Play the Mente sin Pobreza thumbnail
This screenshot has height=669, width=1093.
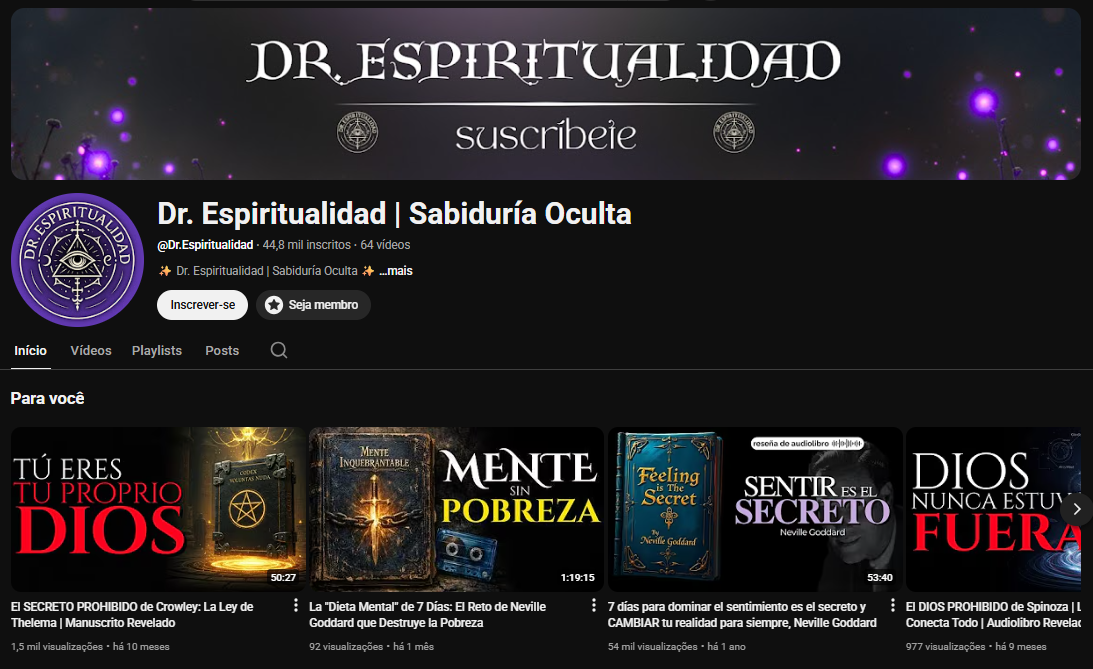456,509
